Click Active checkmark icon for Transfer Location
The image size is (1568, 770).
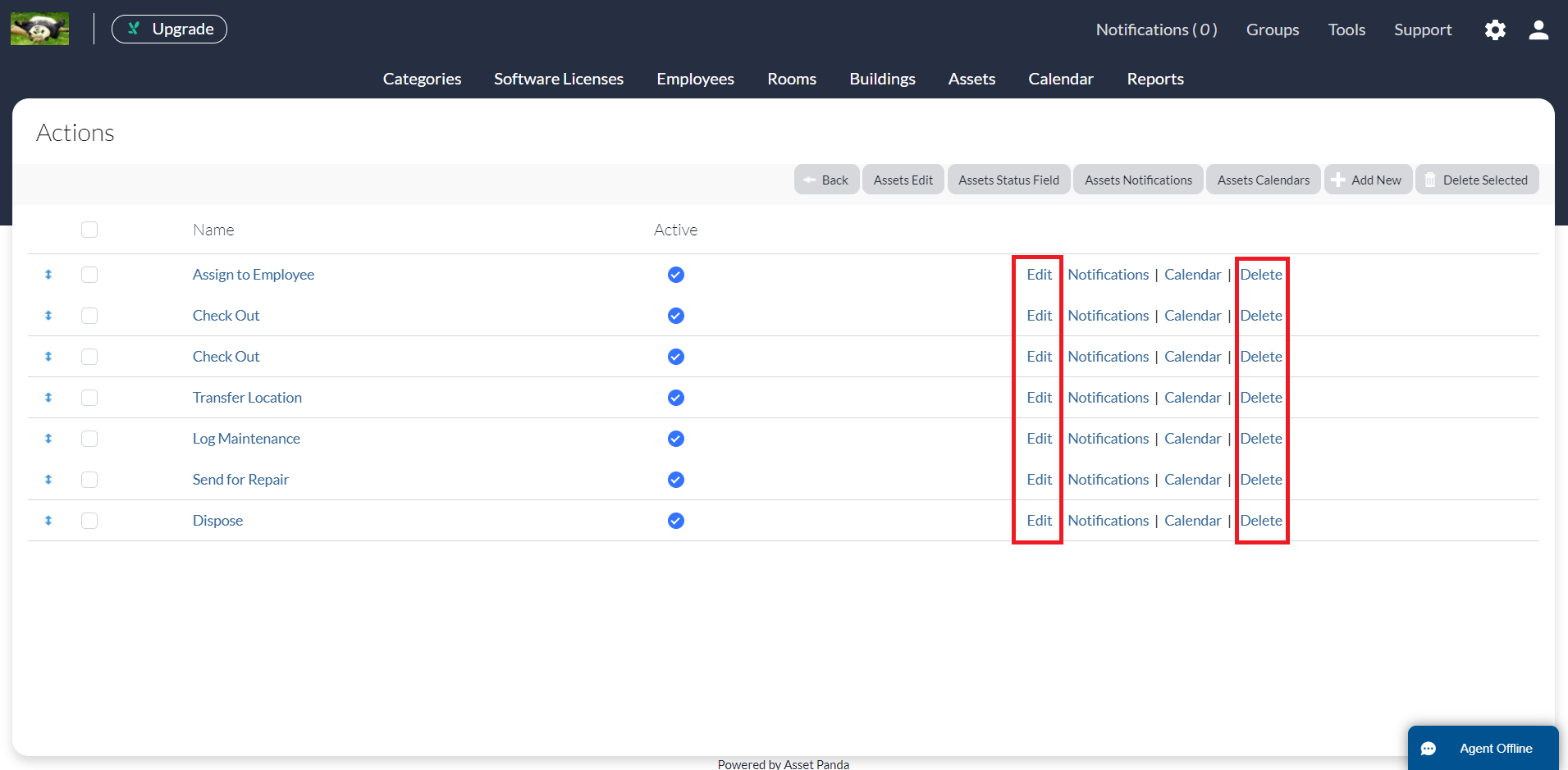675,398
